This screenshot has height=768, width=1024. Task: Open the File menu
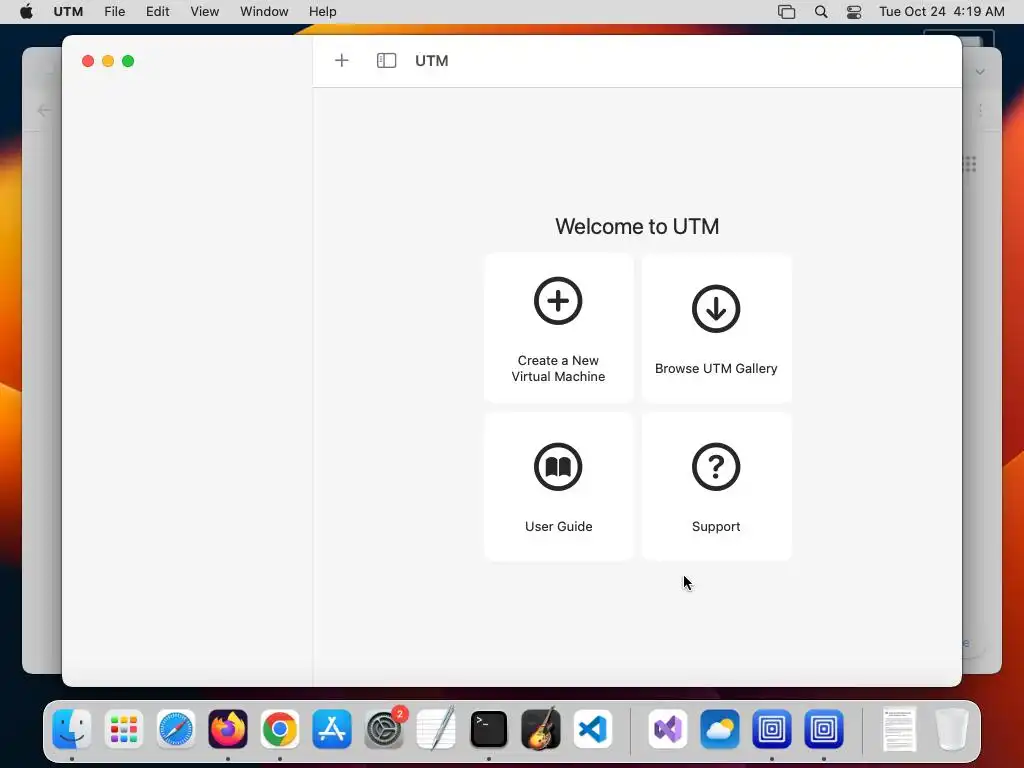[x=114, y=12]
